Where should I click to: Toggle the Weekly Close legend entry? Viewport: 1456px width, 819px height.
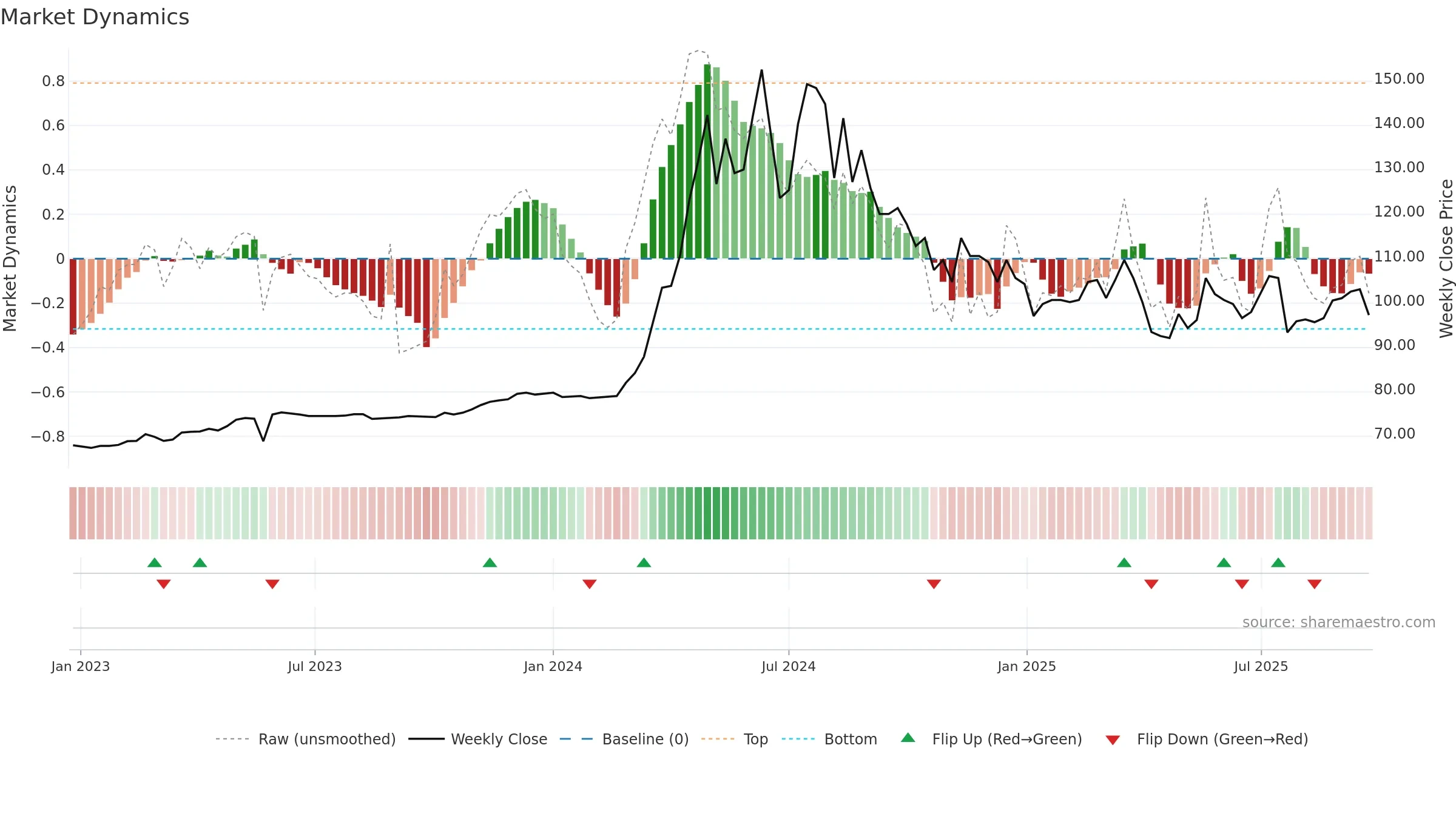pyautogui.click(x=477, y=739)
